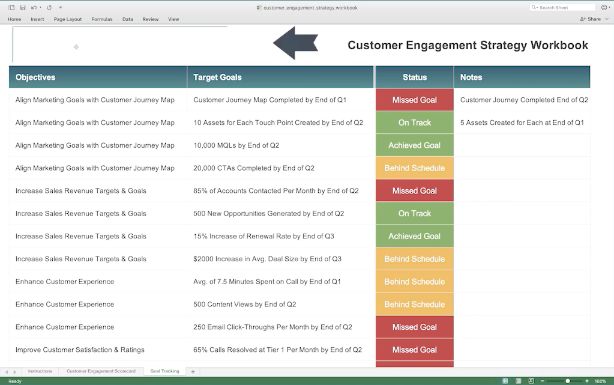Select Missed Goal status for 85% of Accounts row
The width and height of the screenshot is (614, 385).
[415, 191]
